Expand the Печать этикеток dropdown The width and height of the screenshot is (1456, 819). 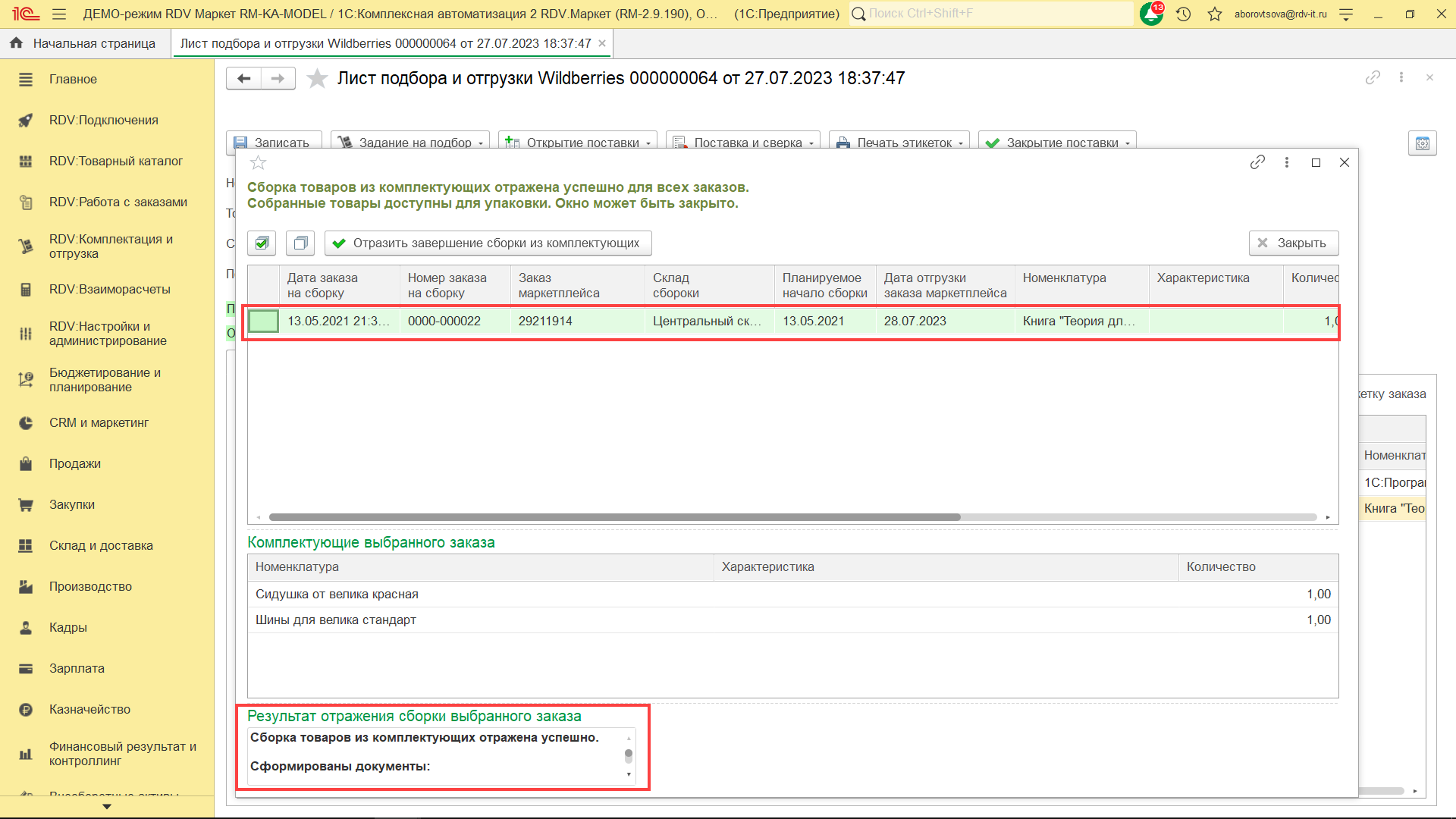click(x=961, y=143)
